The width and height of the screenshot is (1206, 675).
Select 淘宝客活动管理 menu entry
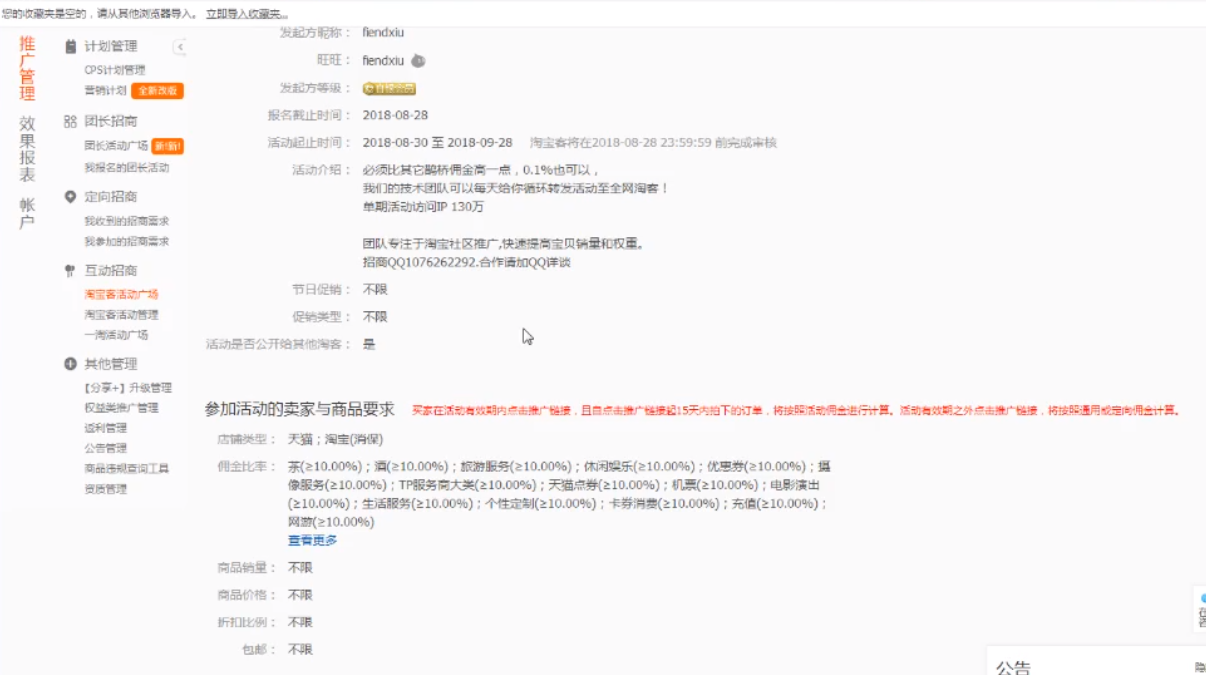pos(121,315)
